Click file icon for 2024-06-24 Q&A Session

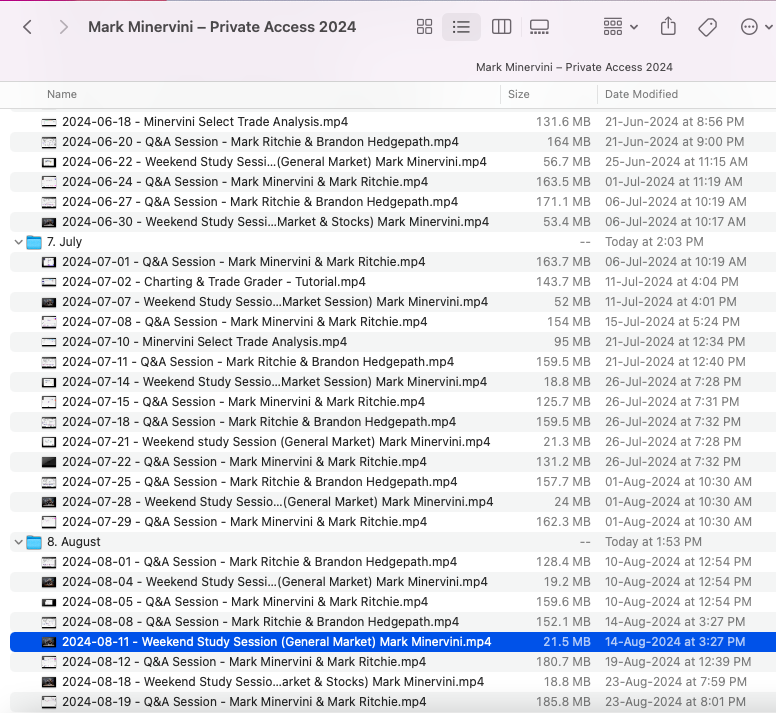click(48, 182)
